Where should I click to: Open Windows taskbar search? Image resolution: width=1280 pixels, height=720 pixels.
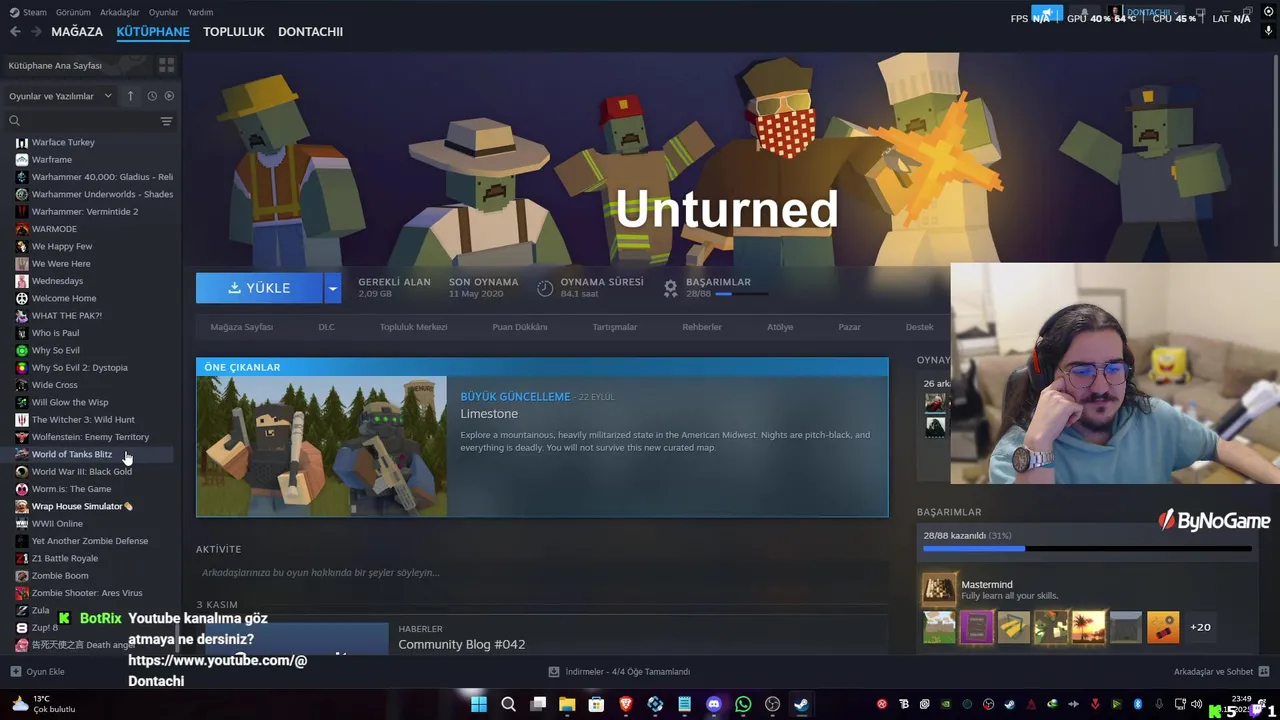pyautogui.click(x=508, y=705)
